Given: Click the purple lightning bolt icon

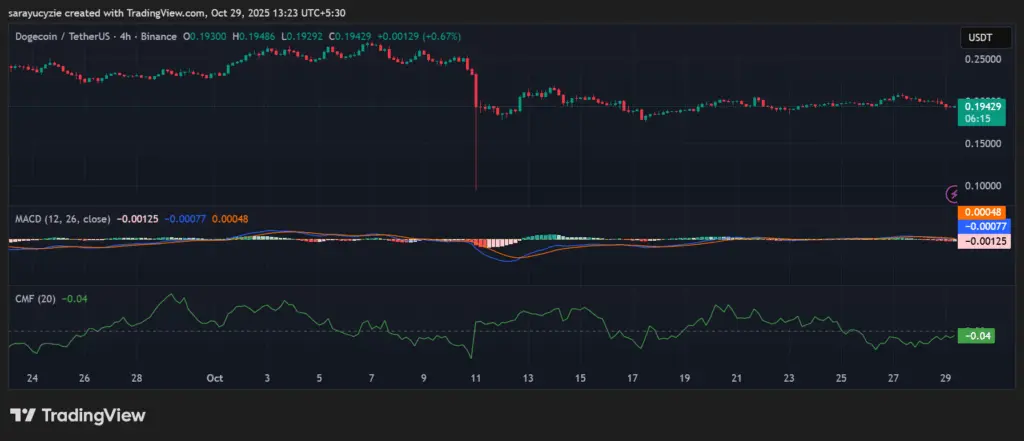Looking at the screenshot, I should (953, 193).
